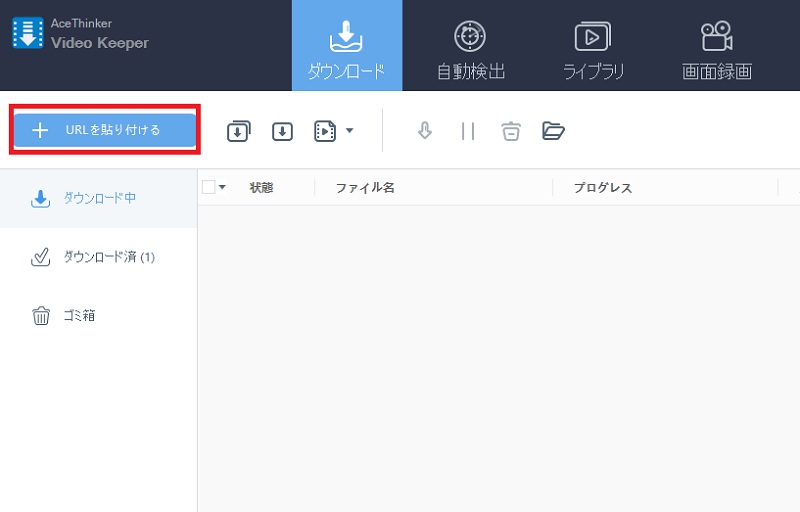This screenshot has height=512, width=800.
Task: Click the 状態 column header
Action: click(261, 188)
